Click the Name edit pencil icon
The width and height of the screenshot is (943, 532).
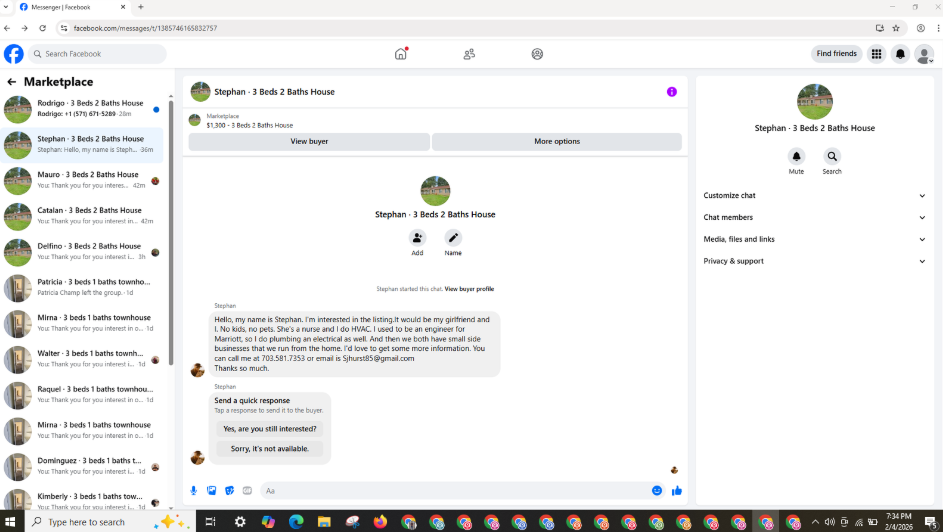[453, 238]
